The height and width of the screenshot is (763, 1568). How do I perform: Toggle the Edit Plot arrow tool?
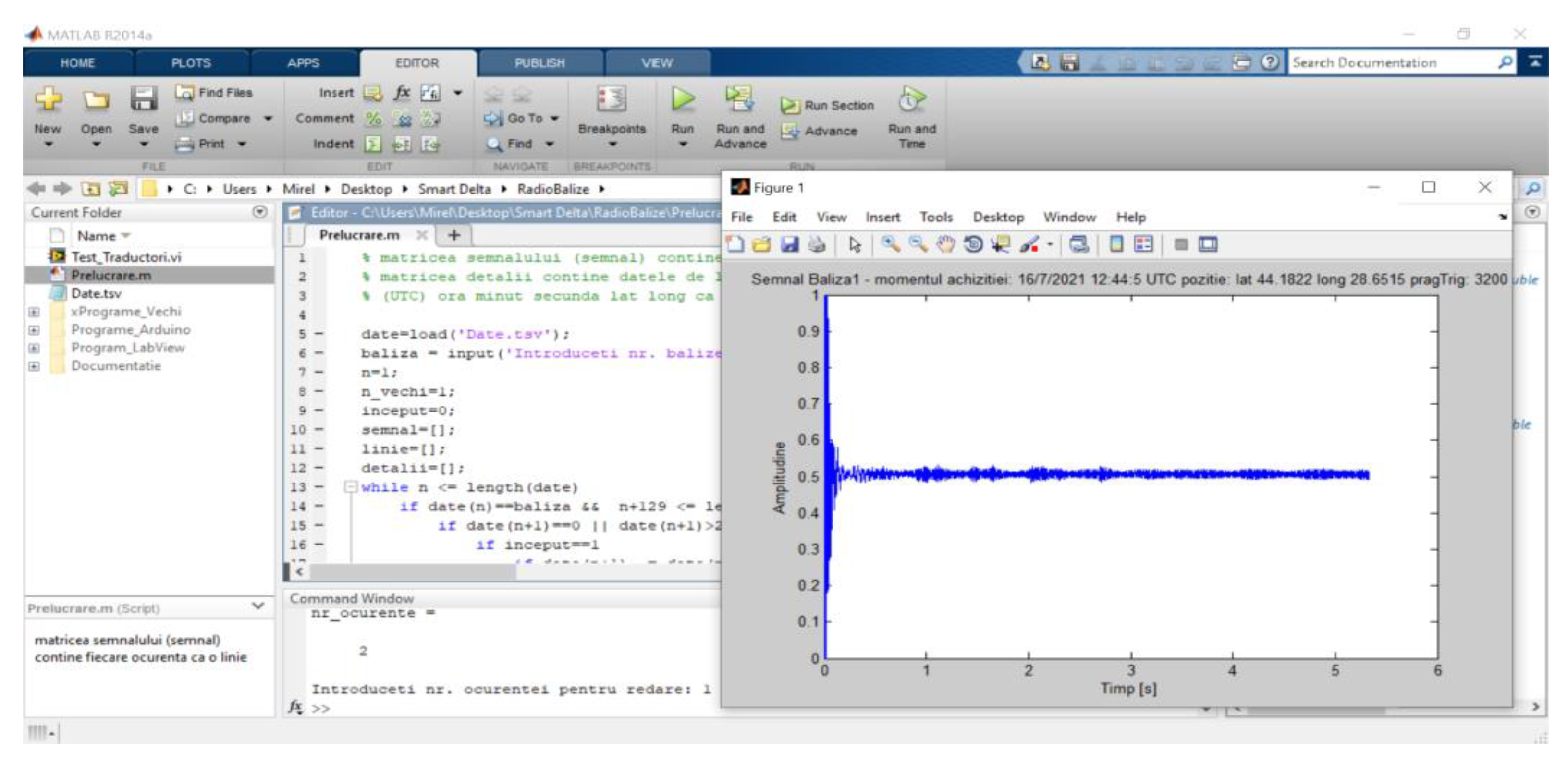(855, 244)
